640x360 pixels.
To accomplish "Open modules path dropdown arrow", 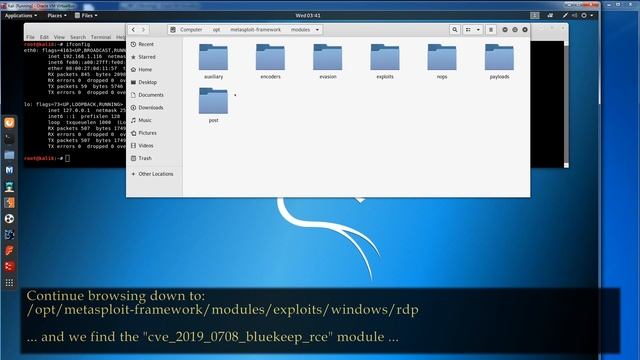I will 317,30.
